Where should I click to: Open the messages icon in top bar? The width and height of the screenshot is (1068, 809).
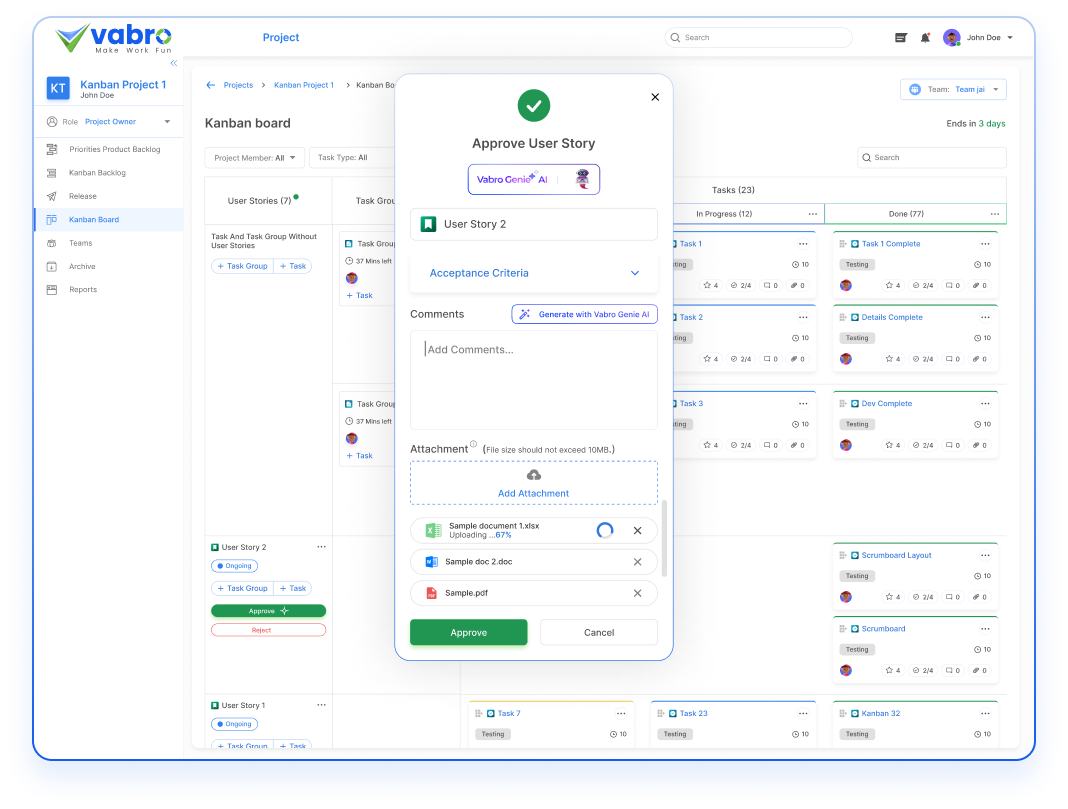[901, 38]
